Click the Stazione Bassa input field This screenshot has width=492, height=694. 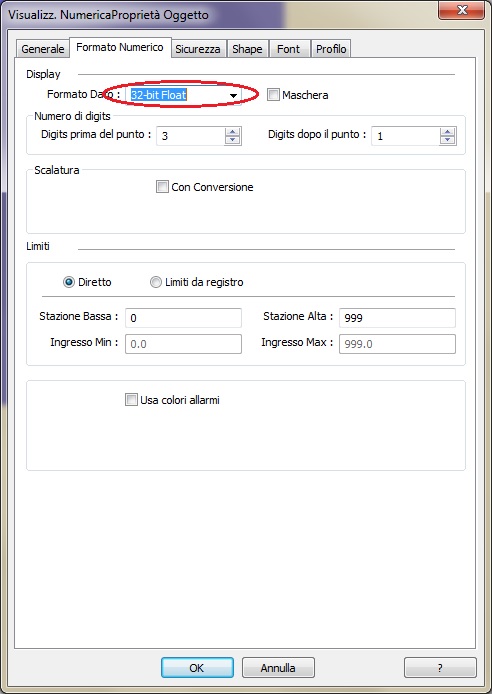[x=183, y=318]
